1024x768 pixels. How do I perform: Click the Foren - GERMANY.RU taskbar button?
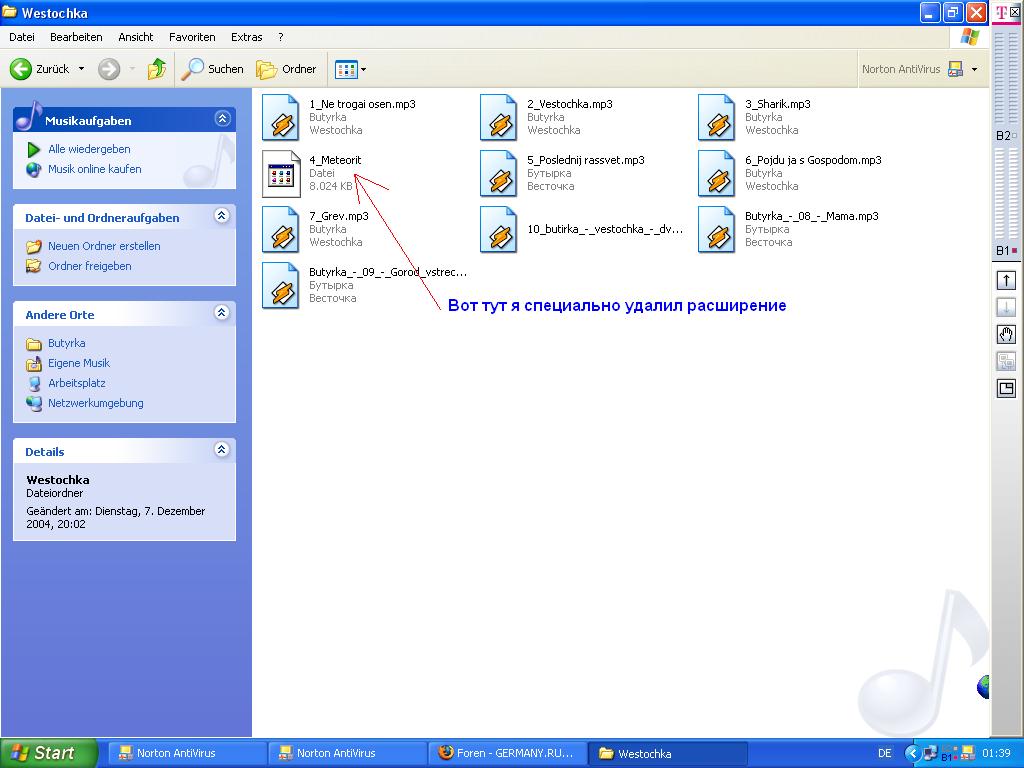(x=507, y=753)
